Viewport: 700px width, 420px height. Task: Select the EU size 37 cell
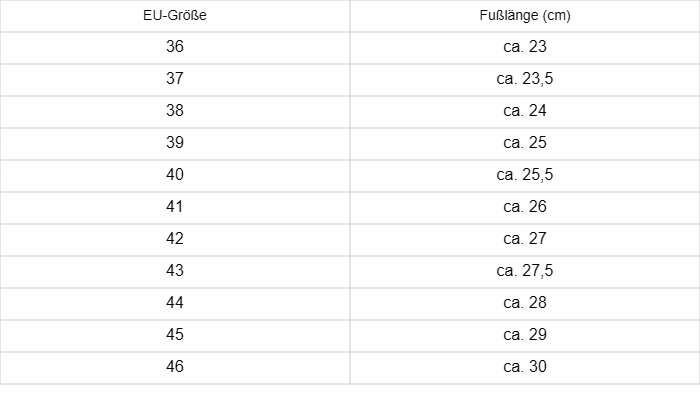click(175, 79)
